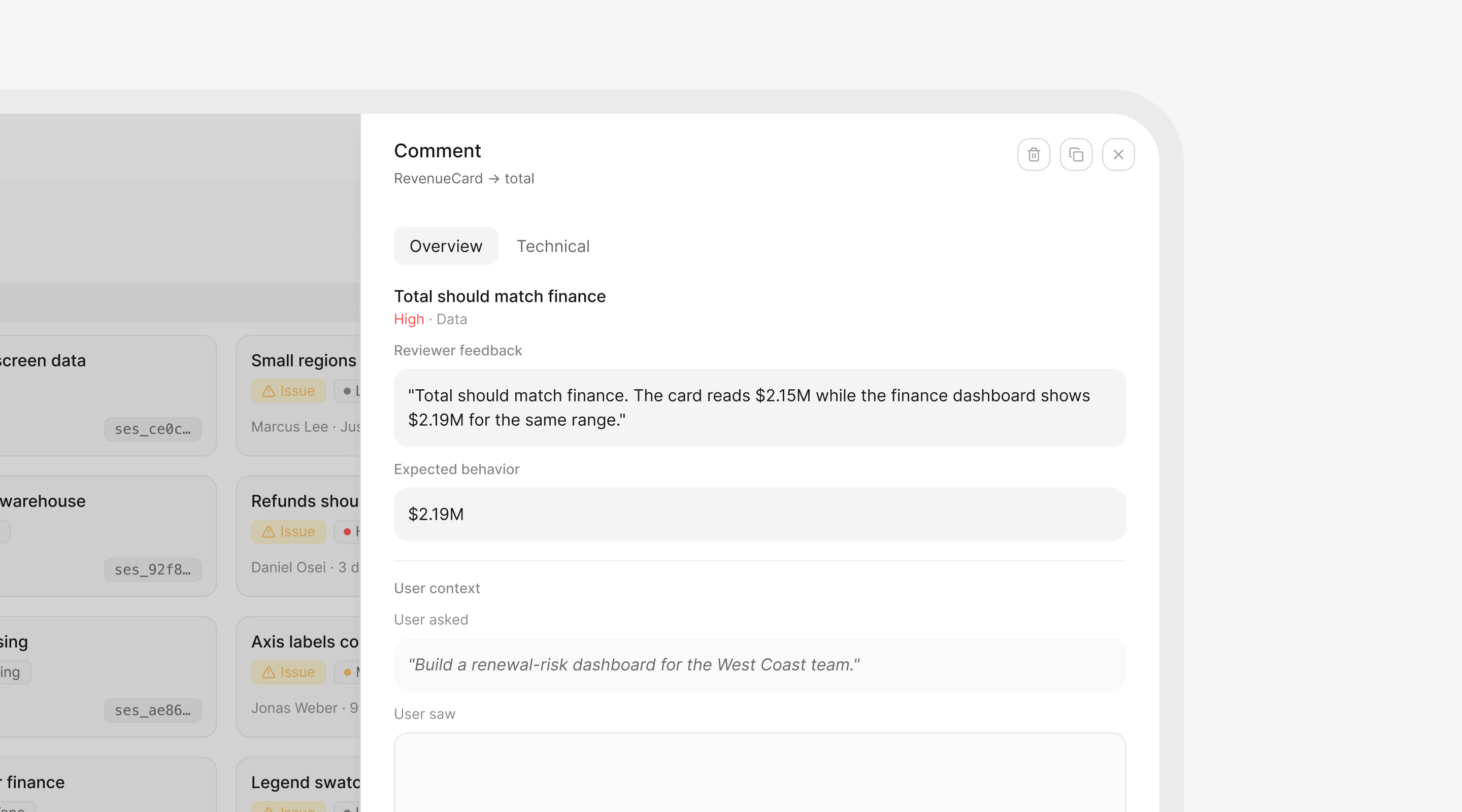Image resolution: width=1462 pixels, height=812 pixels.
Task: Copy the comment using the duplicate icon
Action: click(x=1076, y=154)
